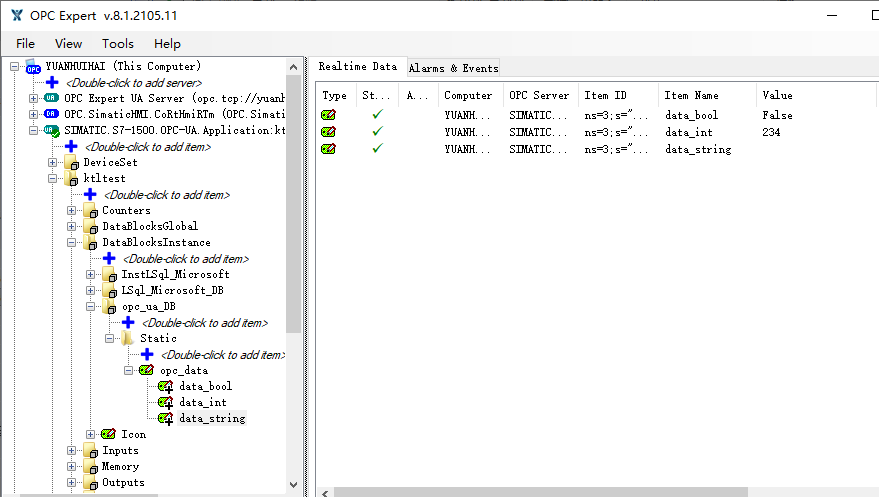The height and width of the screenshot is (497, 879).
Task: Click the Icon node tag icon
Action: click(x=108, y=434)
